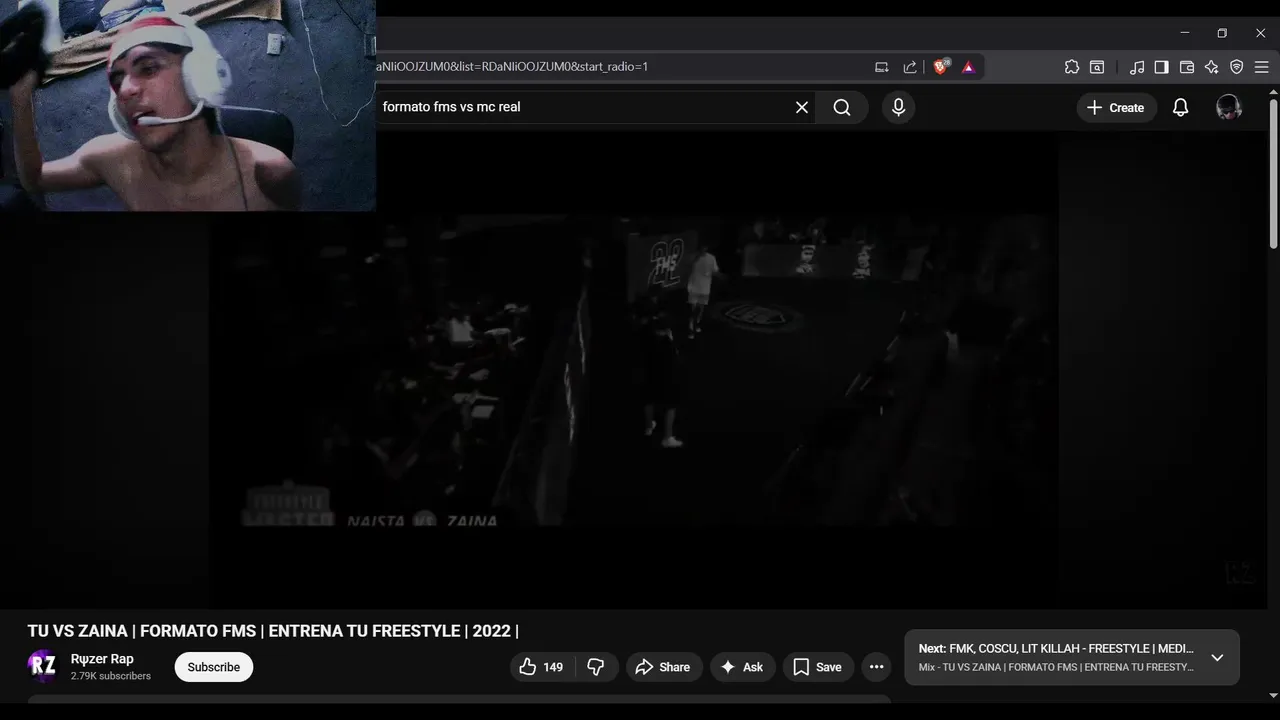The width and height of the screenshot is (1280, 720).
Task: Expand the Next mix playlist chevron
Action: click(x=1217, y=658)
